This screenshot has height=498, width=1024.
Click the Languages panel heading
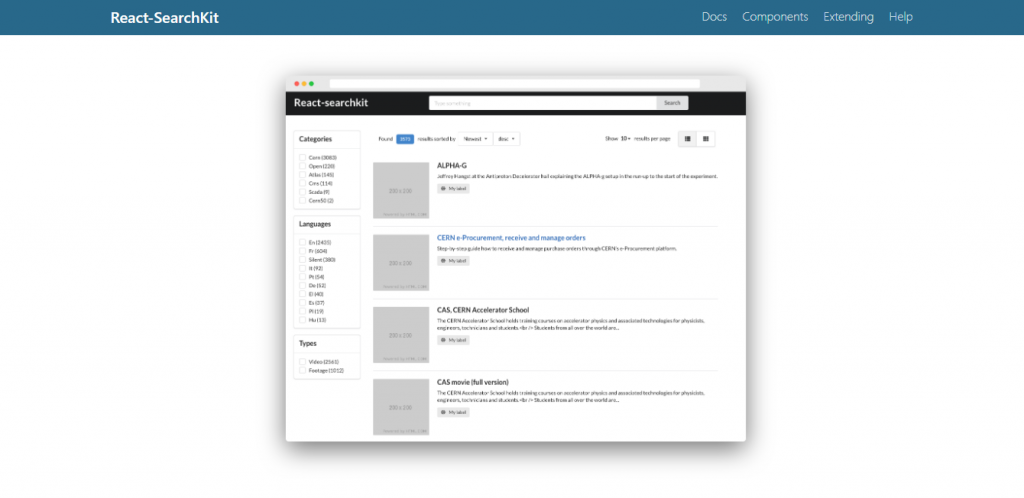[x=315, y=224]
